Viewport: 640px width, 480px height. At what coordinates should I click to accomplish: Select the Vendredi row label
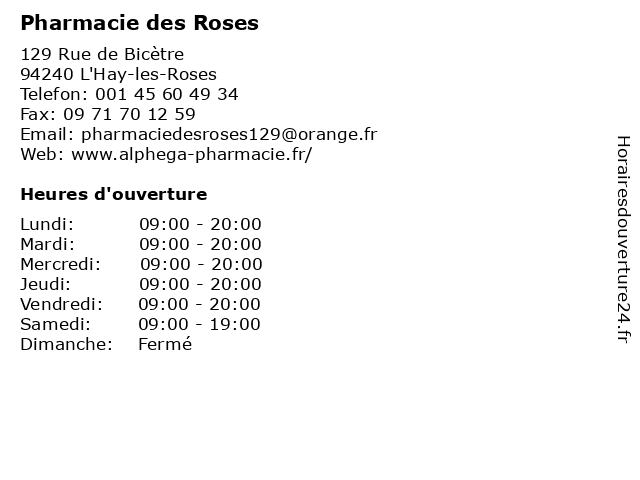tap(62, 304)
